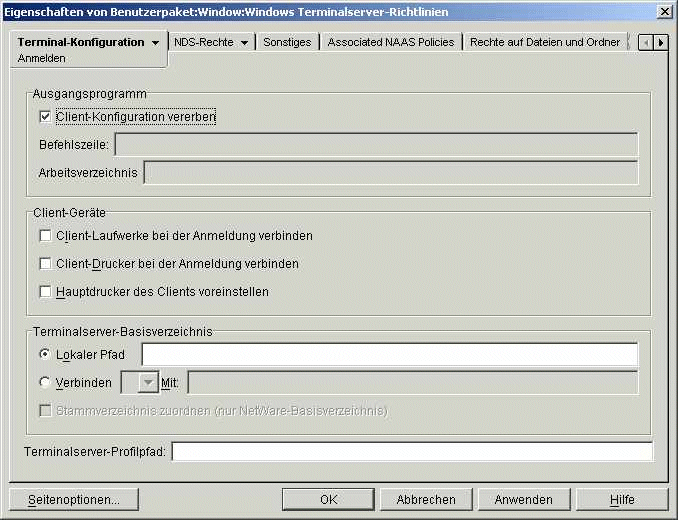Open Rechte auf Dateien und Ordner tab
The image size is (678, 520).
click(x=545, y=42)
